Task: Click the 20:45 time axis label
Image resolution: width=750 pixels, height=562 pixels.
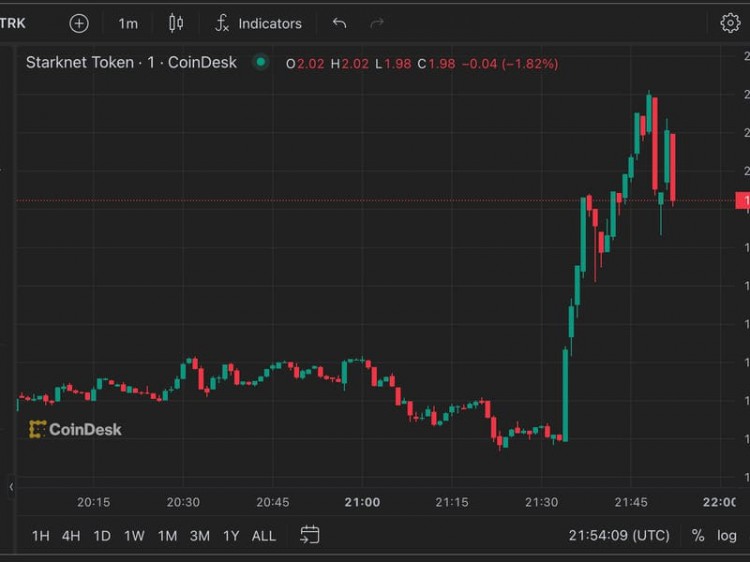Action: pyautogui.click(x=273, y=502)
